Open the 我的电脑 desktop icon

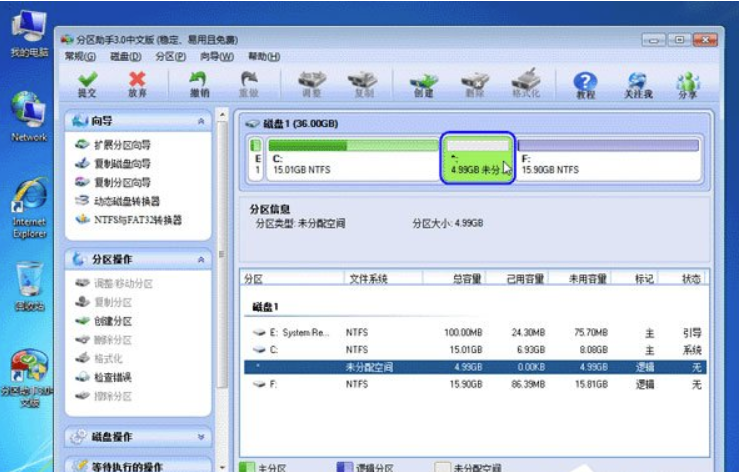click(x=29, y=34)
